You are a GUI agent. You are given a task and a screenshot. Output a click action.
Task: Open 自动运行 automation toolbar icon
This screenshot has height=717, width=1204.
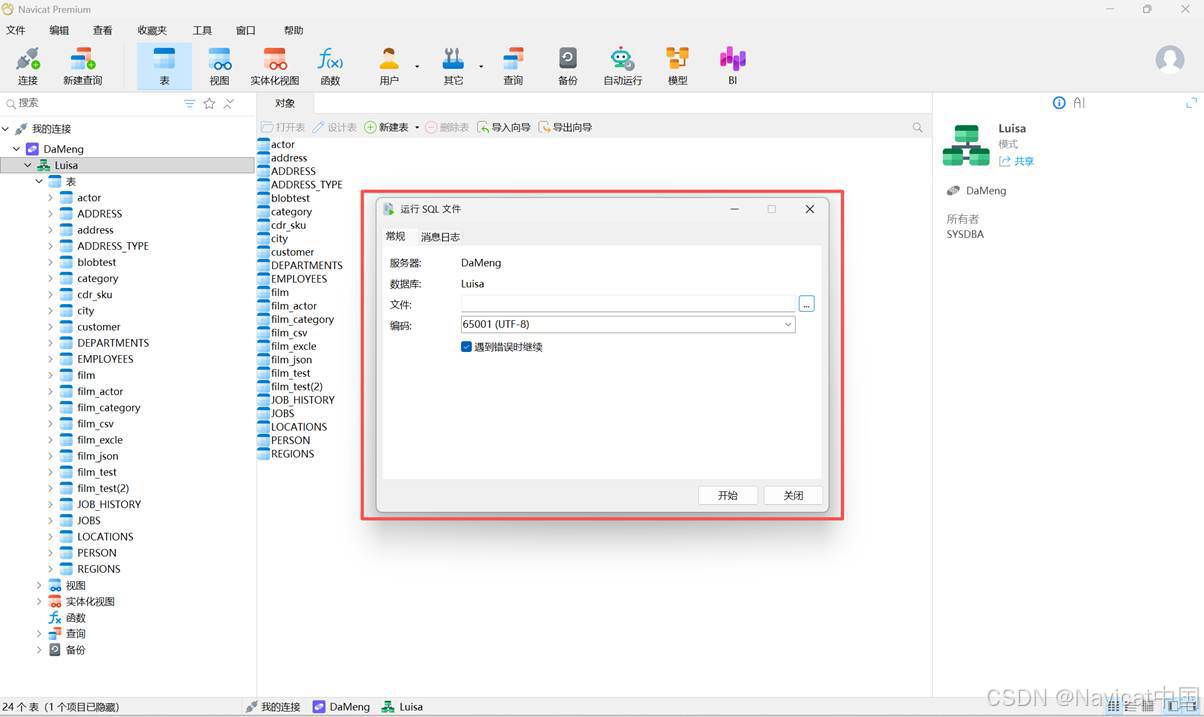click(x=622, y=66)
